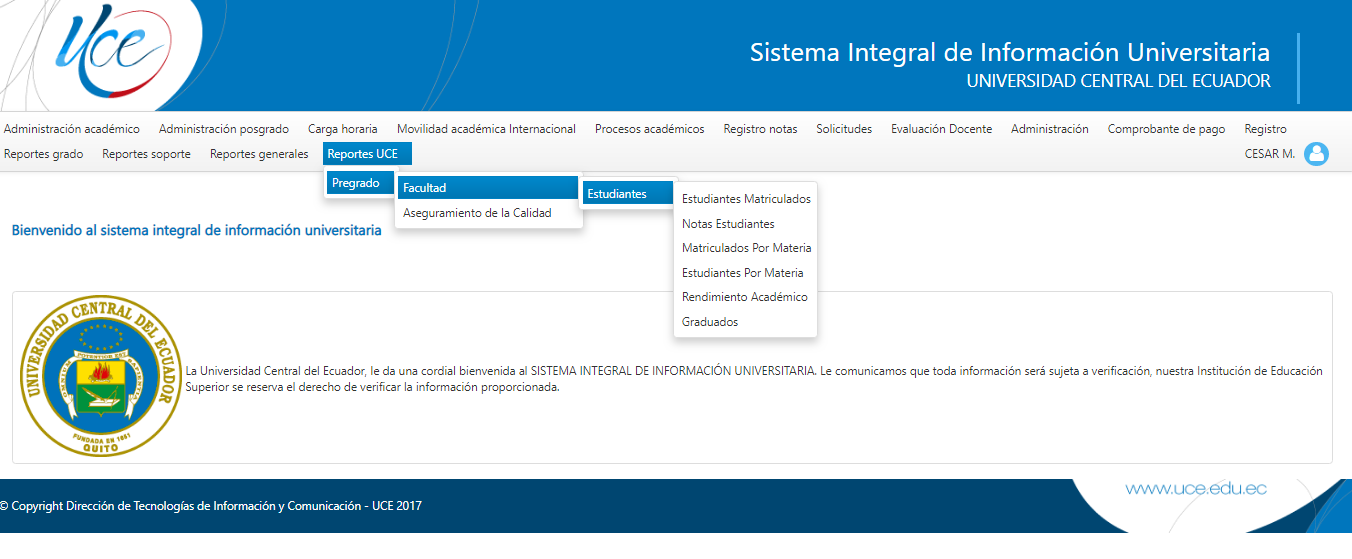This screenshot has height=559, width=1352.
Task: Click www.uce.edu.ec footer link
Action: (1196, 489)
